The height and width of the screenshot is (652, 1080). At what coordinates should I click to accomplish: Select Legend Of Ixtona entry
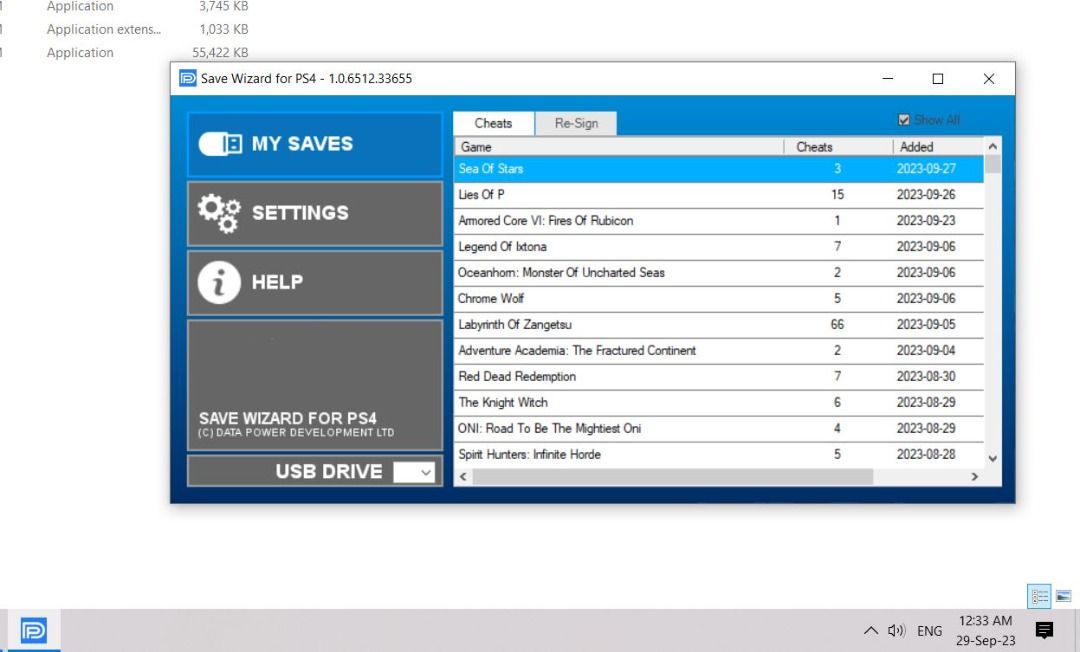(x=718, y=246)
